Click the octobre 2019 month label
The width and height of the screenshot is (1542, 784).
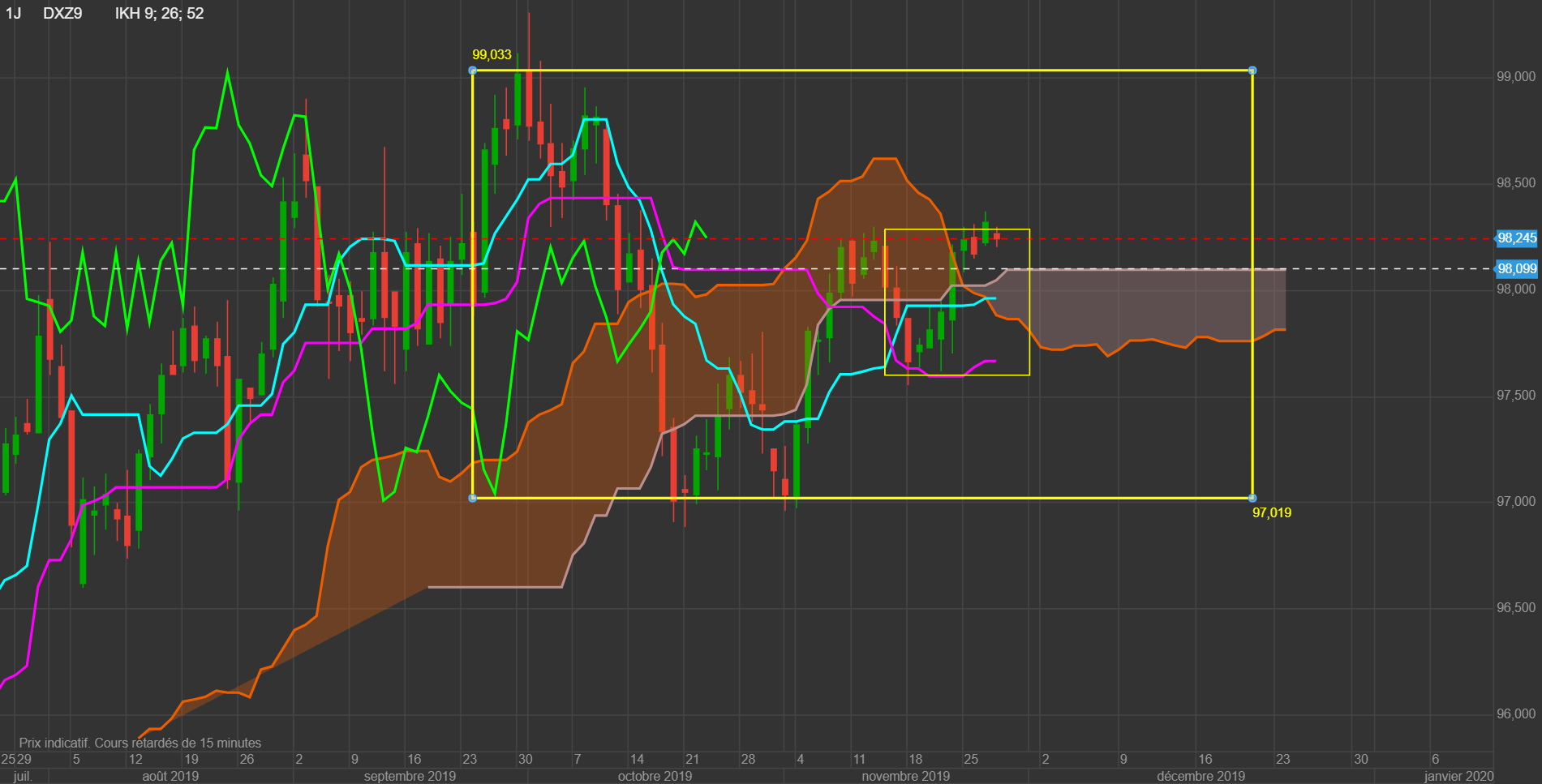[655, 776]
